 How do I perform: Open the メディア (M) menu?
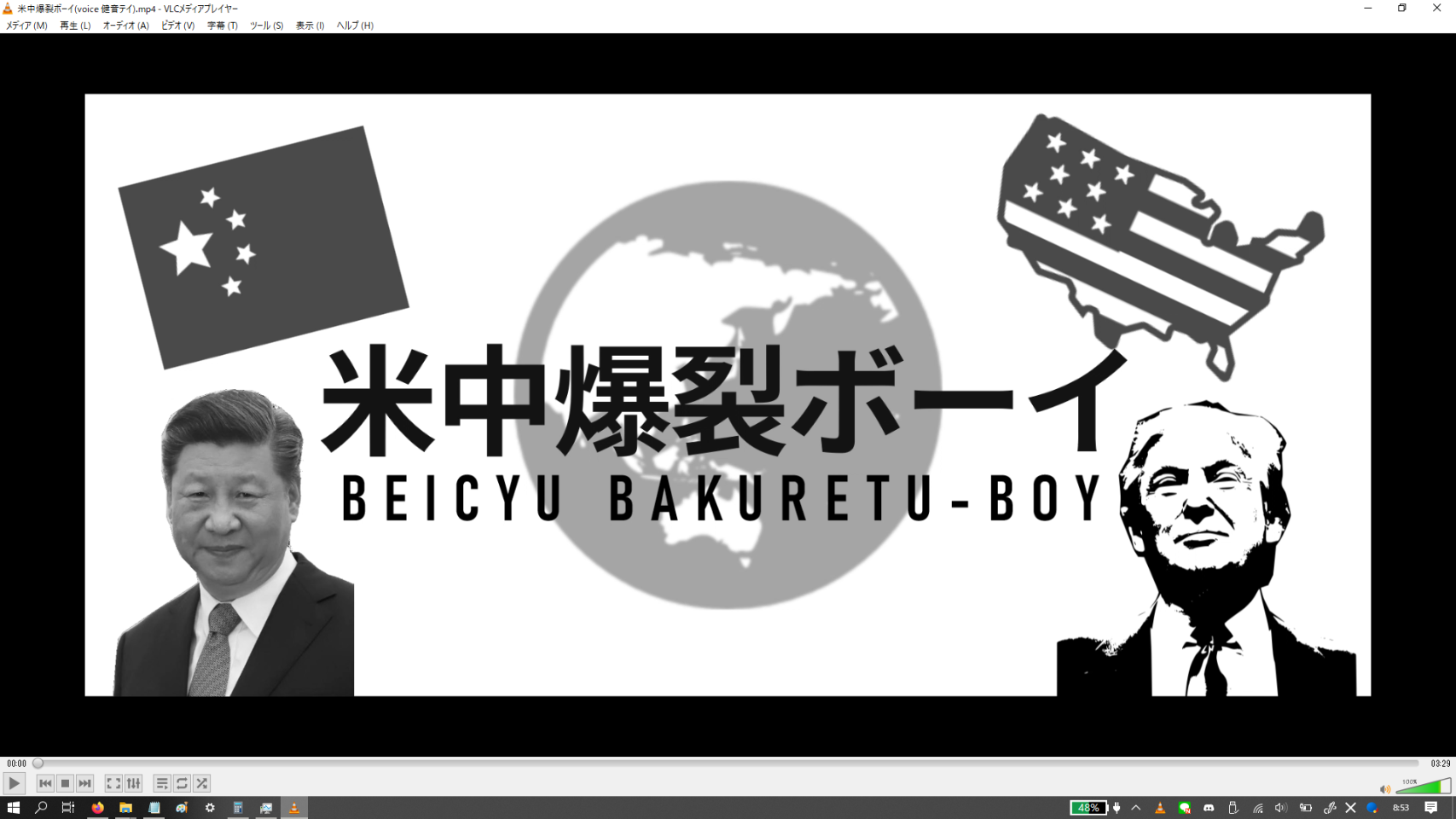point(26,26)
